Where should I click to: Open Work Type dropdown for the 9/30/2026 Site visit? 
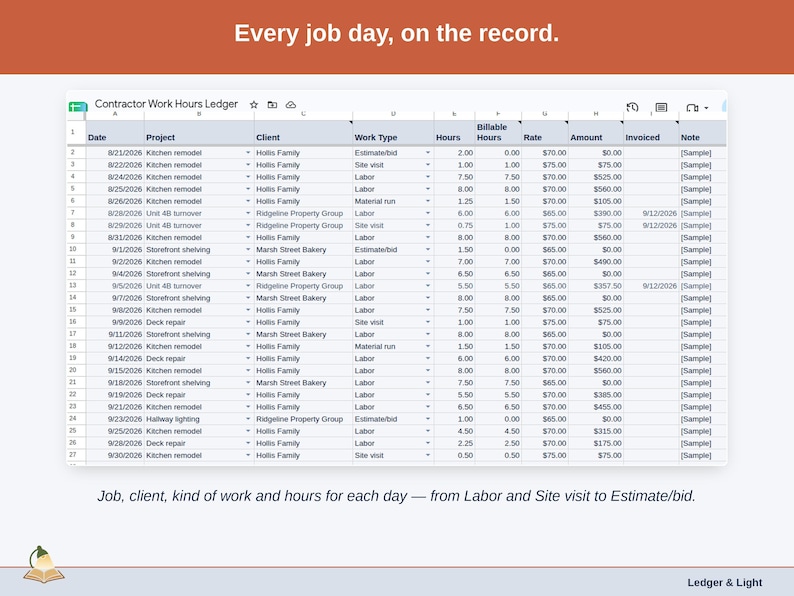(x=428, y=455)
